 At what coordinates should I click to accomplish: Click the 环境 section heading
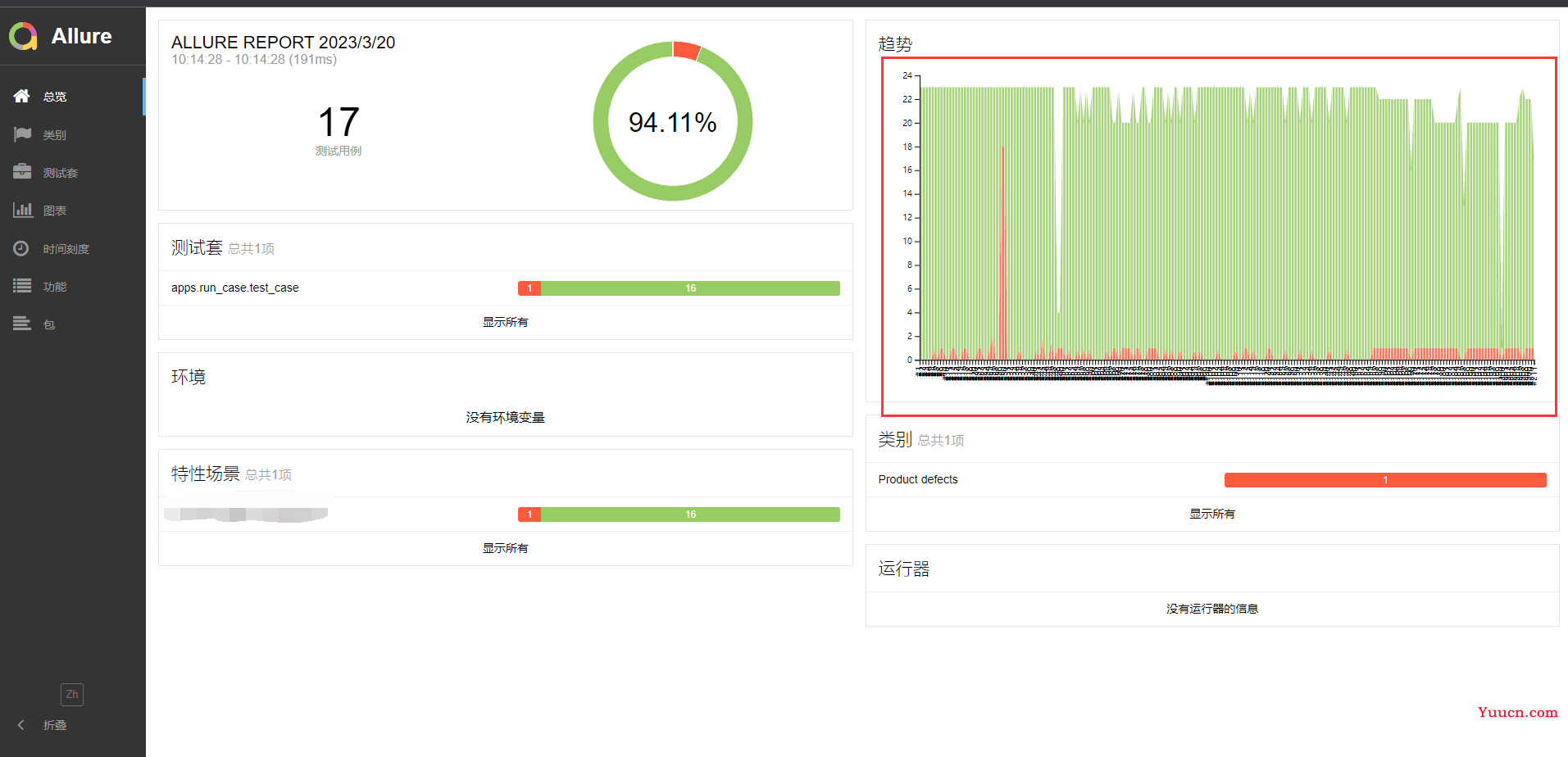189,377
